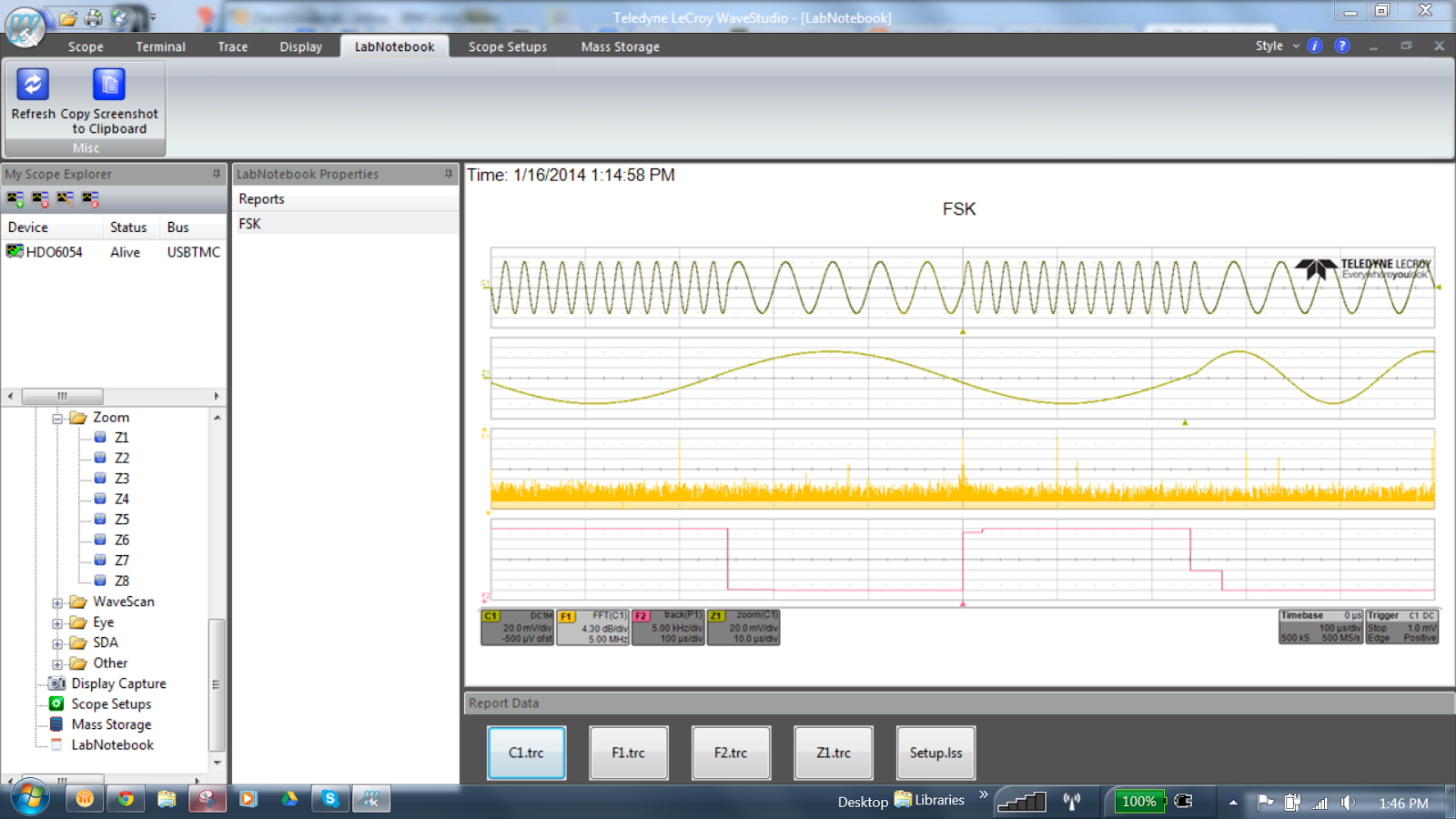Image resolution: width=1456 pixels, height=819 pixels.
Task: Open the Scope Setups ribbon tab
Action: [508, 46]
